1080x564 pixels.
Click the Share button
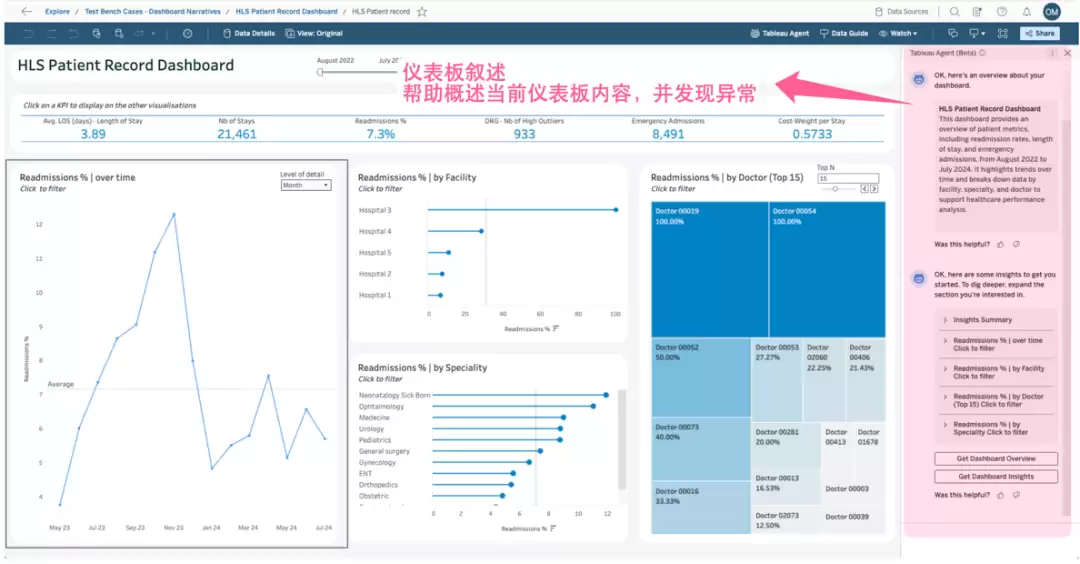point(1039,33)
